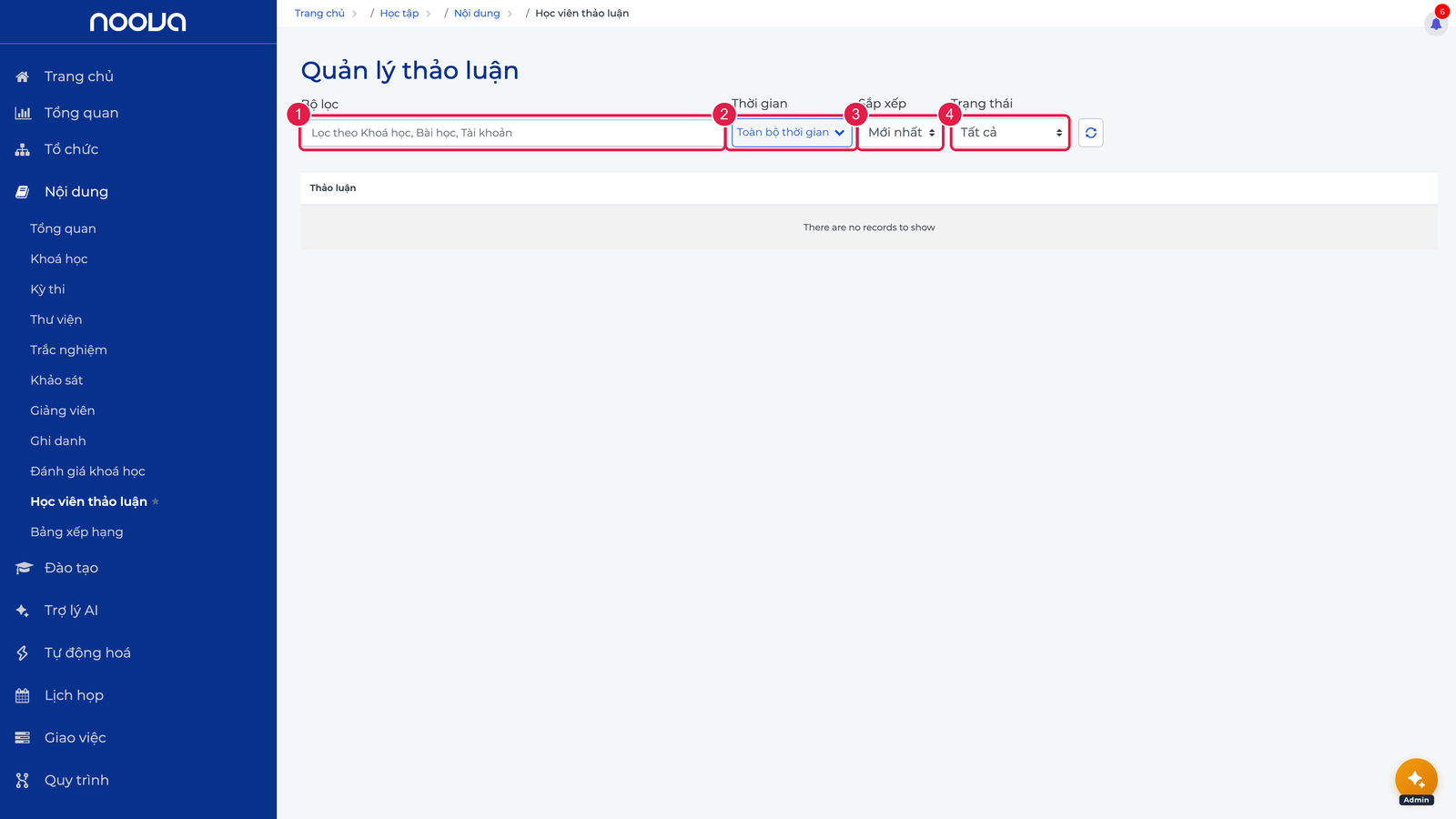Screen dimensions: 1456x819
Task: Click the Noova logo
Action: point(137,22)
